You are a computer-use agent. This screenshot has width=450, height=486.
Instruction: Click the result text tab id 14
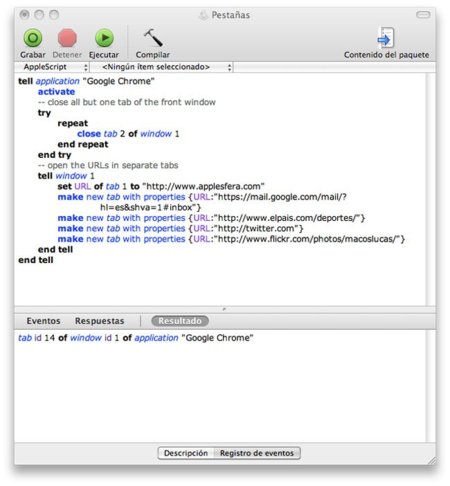(x=36, y=338)
